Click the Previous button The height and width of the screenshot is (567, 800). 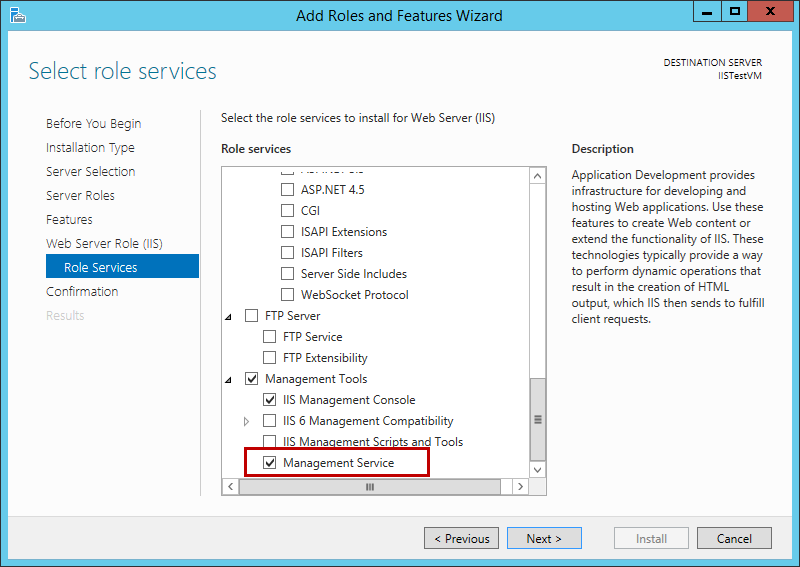[x=461, y=538]
